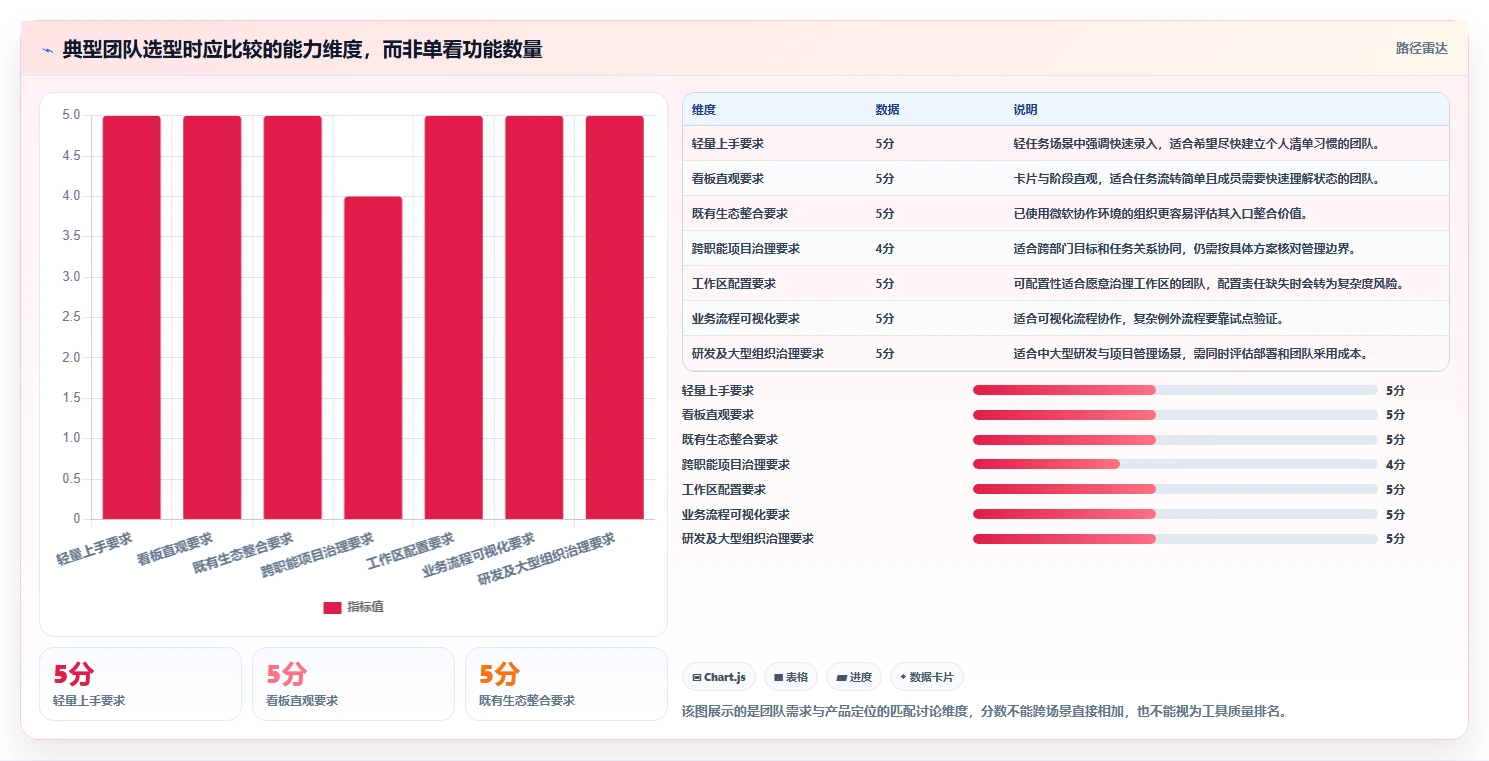1489x761 pixels.
Task: Click the 研发及大型组织治理要求 x-axis label
Action: [x=546, y=558]
